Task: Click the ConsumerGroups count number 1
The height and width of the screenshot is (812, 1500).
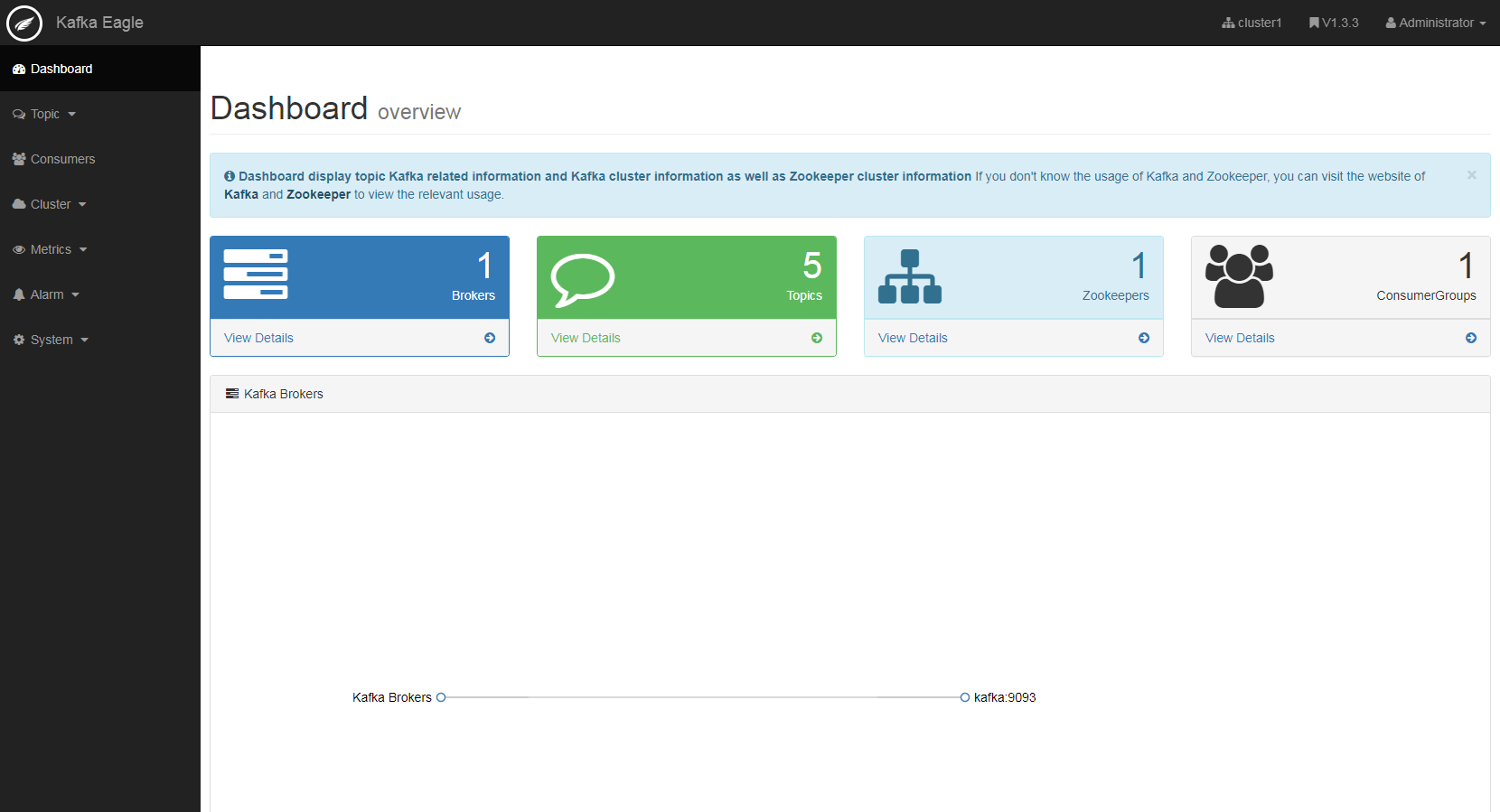Action: [1467, 266]
